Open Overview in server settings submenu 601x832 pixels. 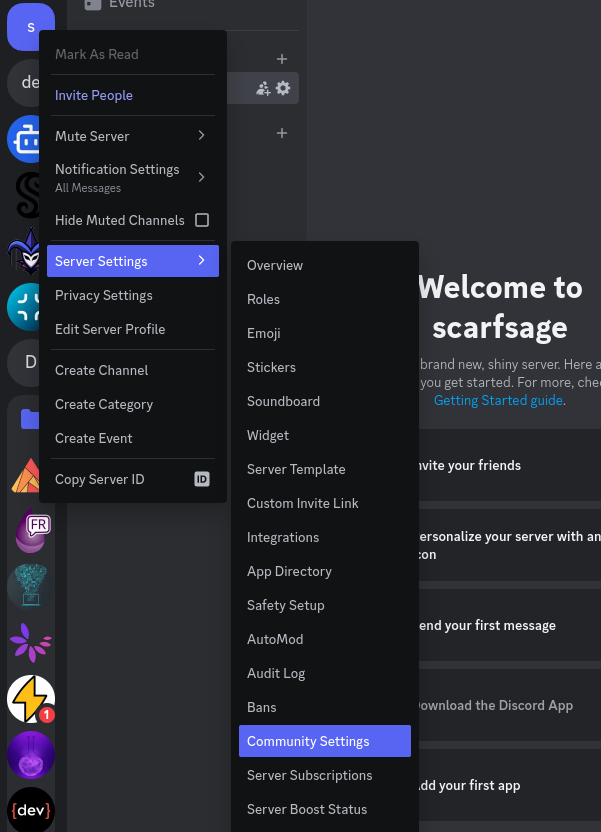(325, 265)
